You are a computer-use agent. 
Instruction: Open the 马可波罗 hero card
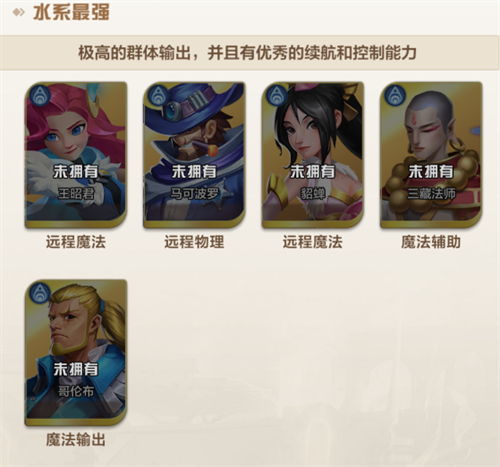(x=194, y=155)
